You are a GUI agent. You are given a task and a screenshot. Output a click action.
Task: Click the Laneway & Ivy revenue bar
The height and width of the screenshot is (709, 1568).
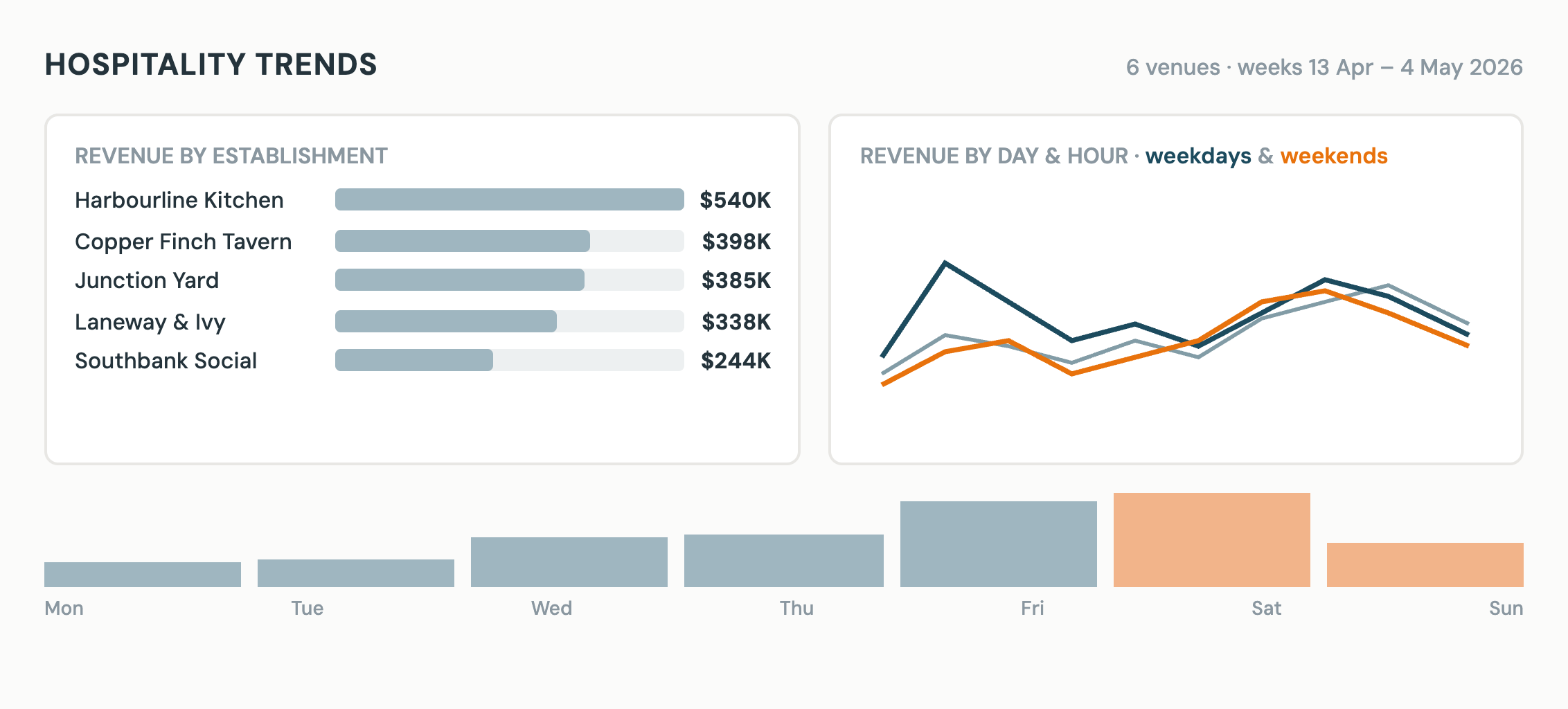point(446,321)
